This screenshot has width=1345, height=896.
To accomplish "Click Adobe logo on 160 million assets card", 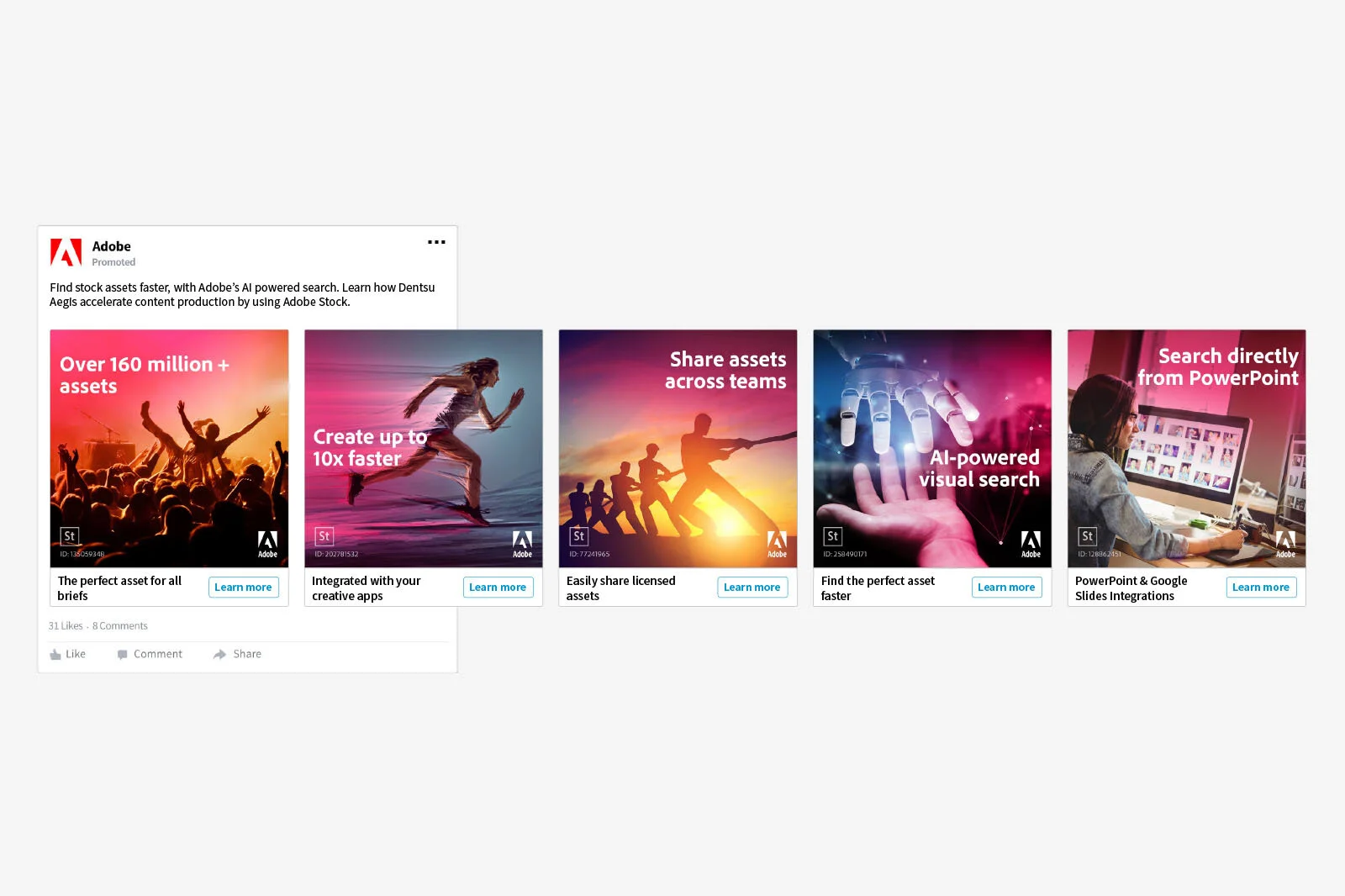I will 267,544.
